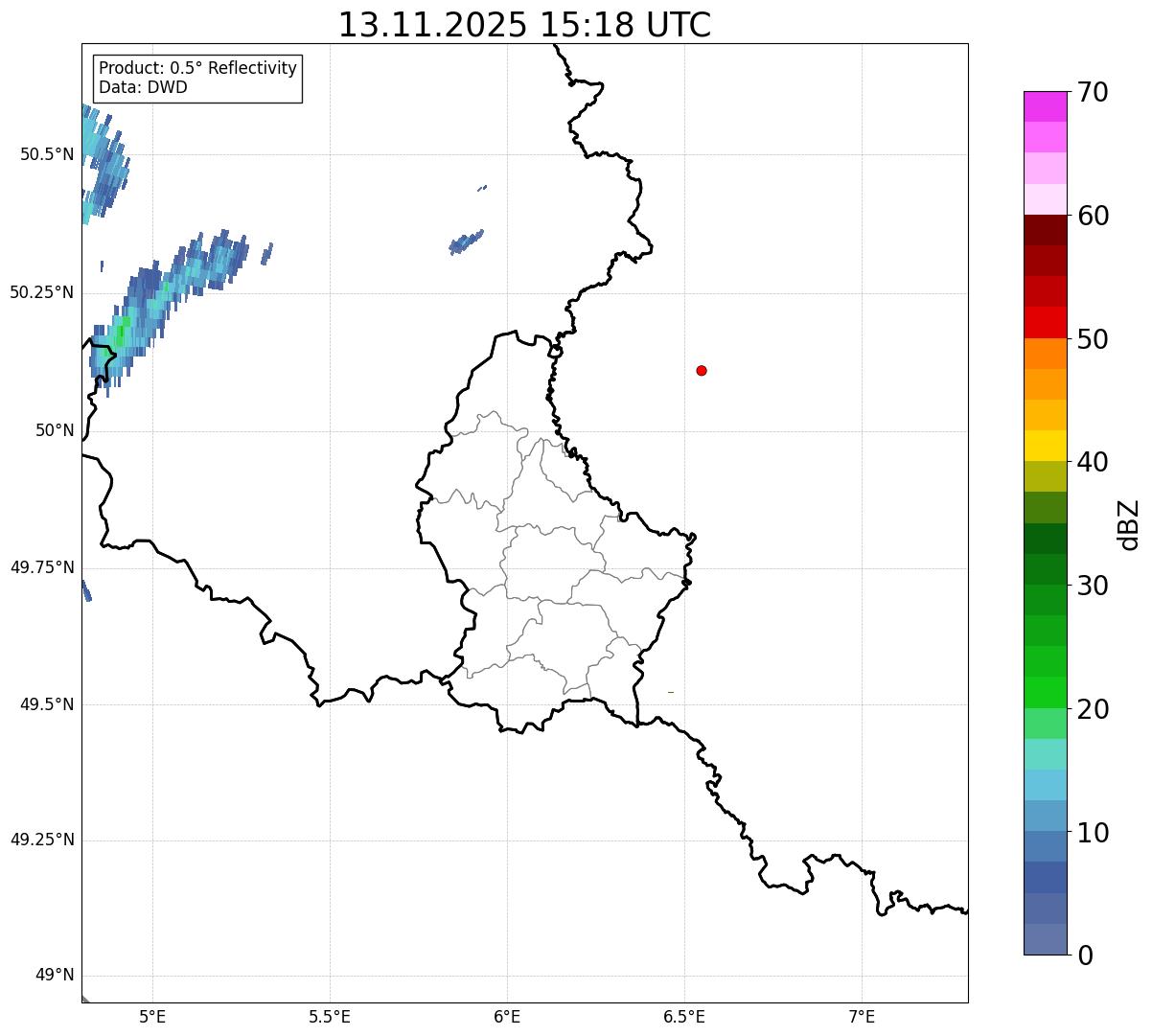Image resolution: width=1152 pixels, height=1036 pixels.
Task: Click the title "13.11.2025 15:18 UTC"
Action: 524,25
